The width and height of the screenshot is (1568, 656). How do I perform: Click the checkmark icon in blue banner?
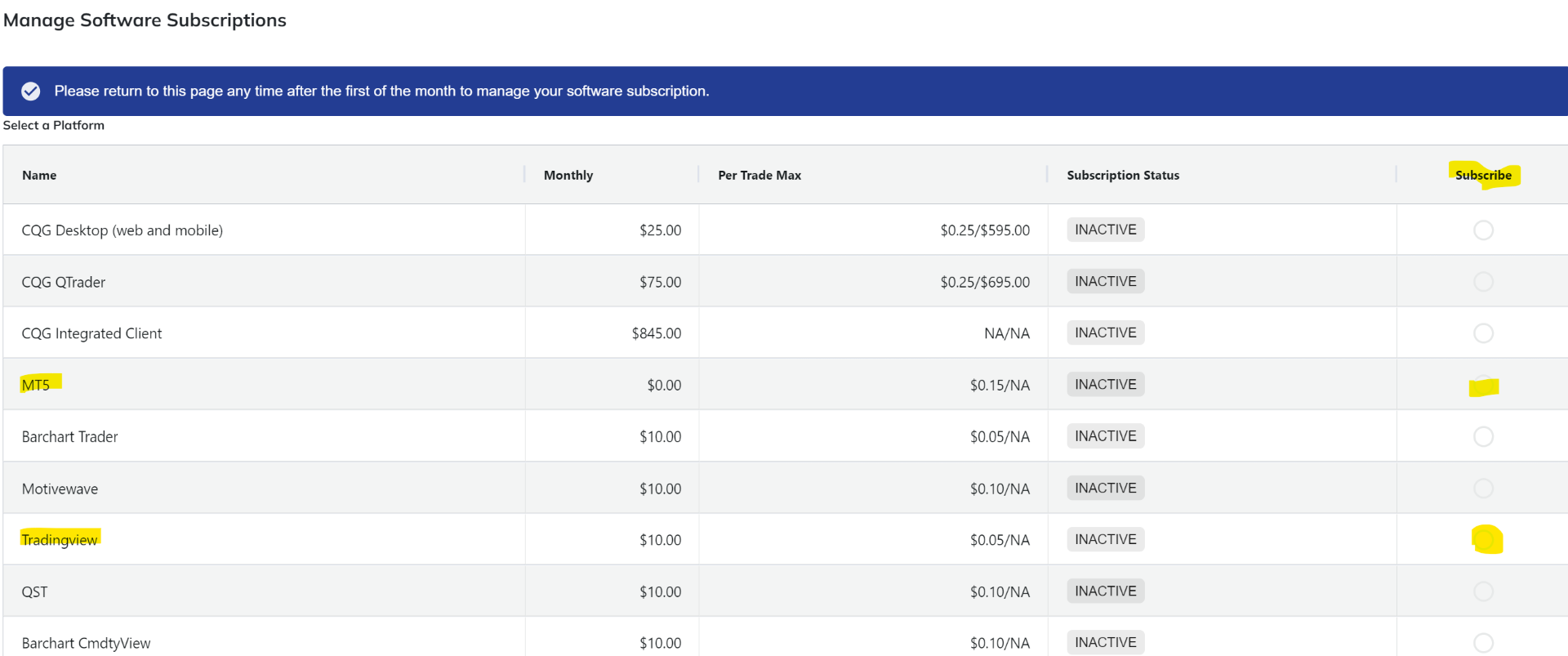point(31,91)
